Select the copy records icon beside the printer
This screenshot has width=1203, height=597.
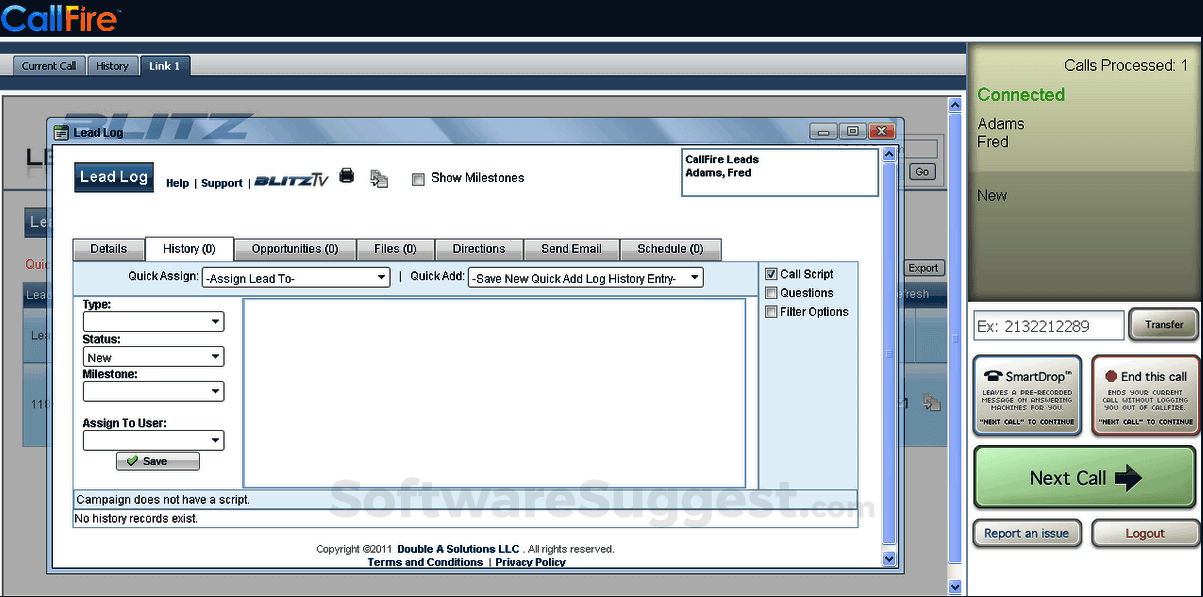point(378,178)
